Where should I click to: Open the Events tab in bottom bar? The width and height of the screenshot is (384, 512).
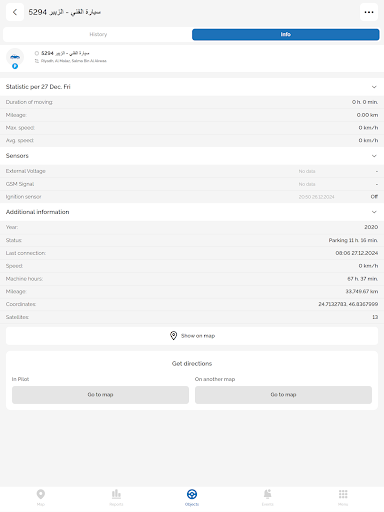click(x=268, y=497)
